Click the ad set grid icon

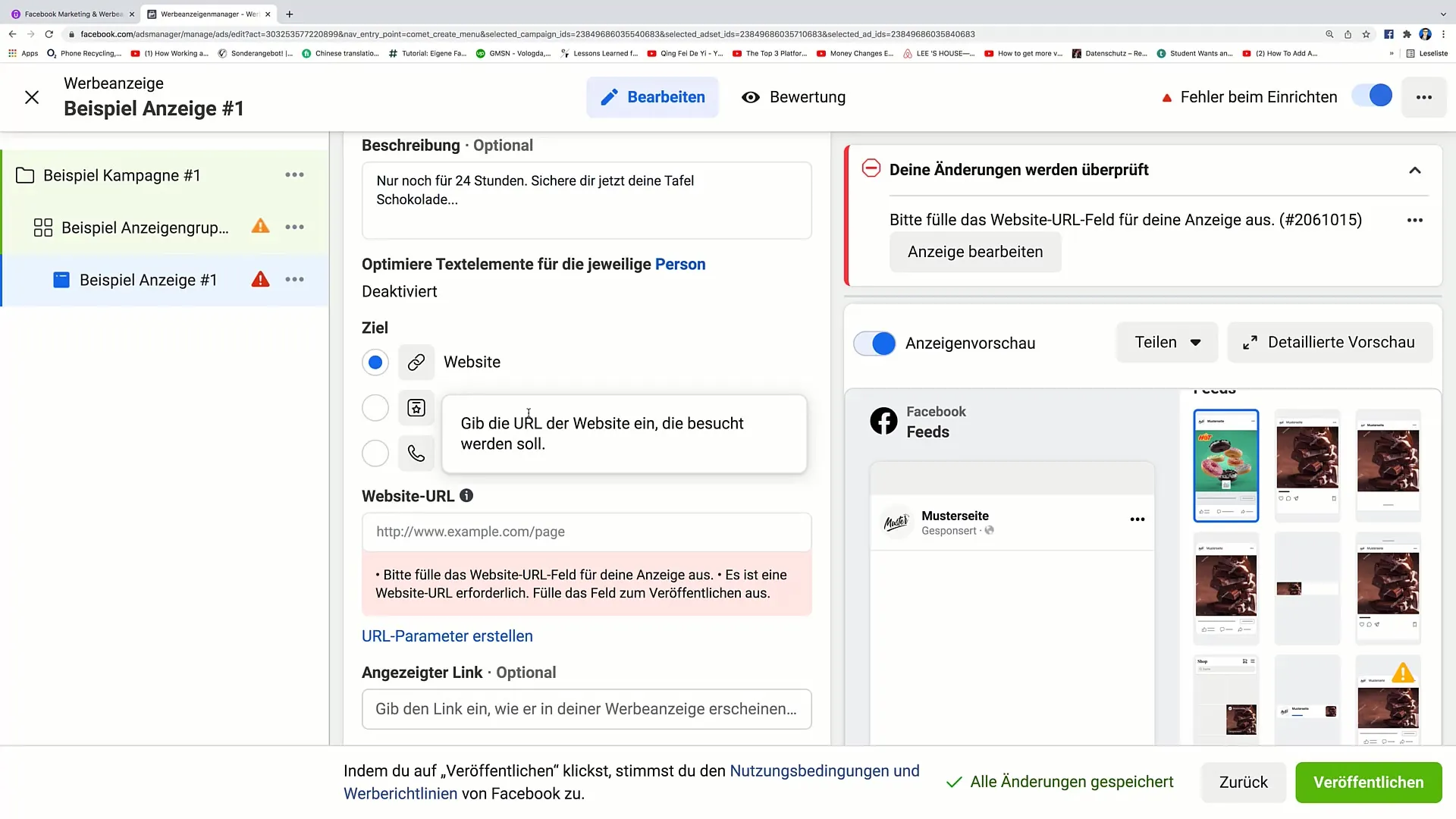pos(43,227)
